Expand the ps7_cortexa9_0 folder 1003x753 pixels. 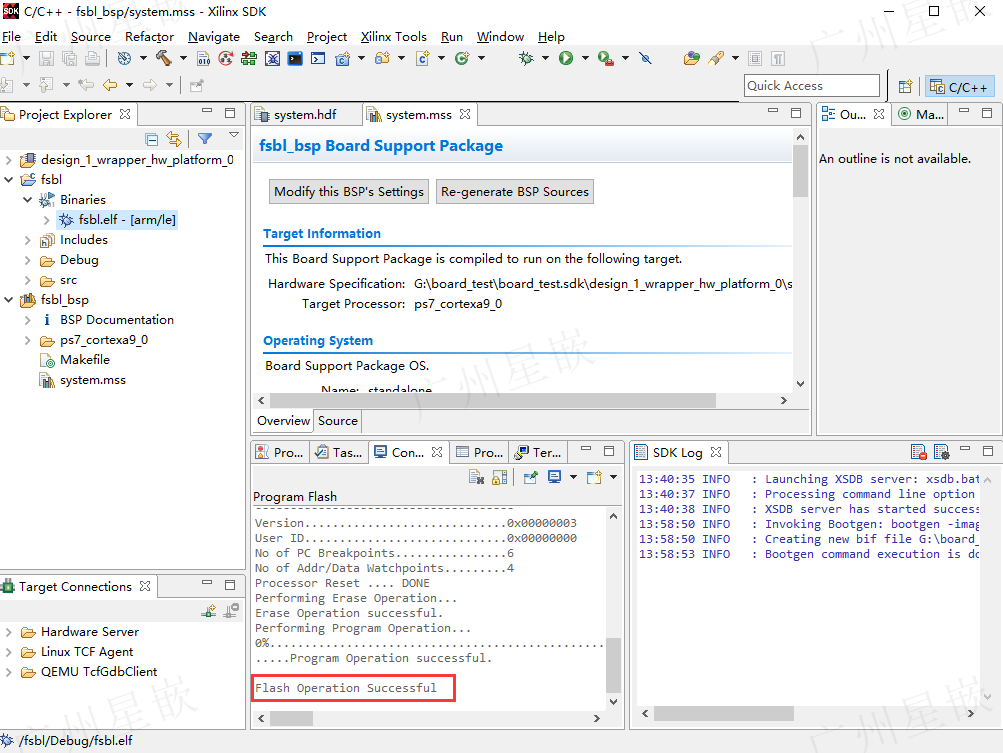click(x=28, y=340)
